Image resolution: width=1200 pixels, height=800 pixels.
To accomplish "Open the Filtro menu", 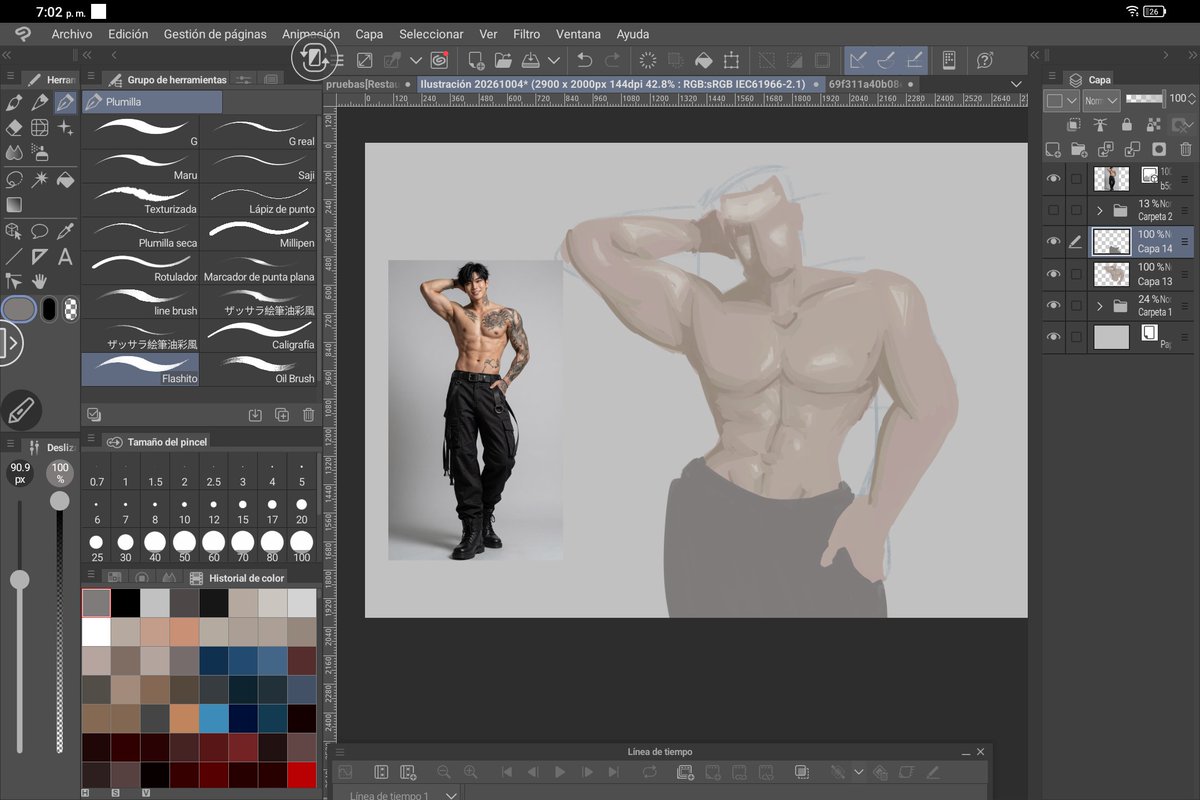I will click(526, 34).
